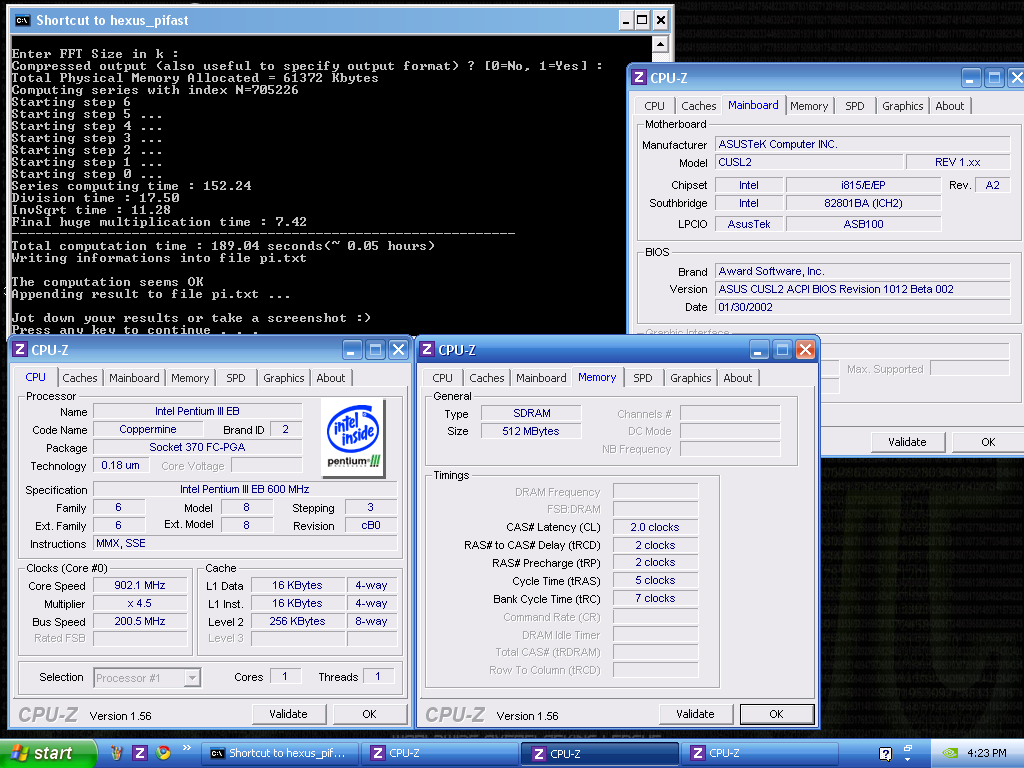Open the Mainboard tab in the CPU window
Viewport: 1024px width, 768px height.
[134, 378]
